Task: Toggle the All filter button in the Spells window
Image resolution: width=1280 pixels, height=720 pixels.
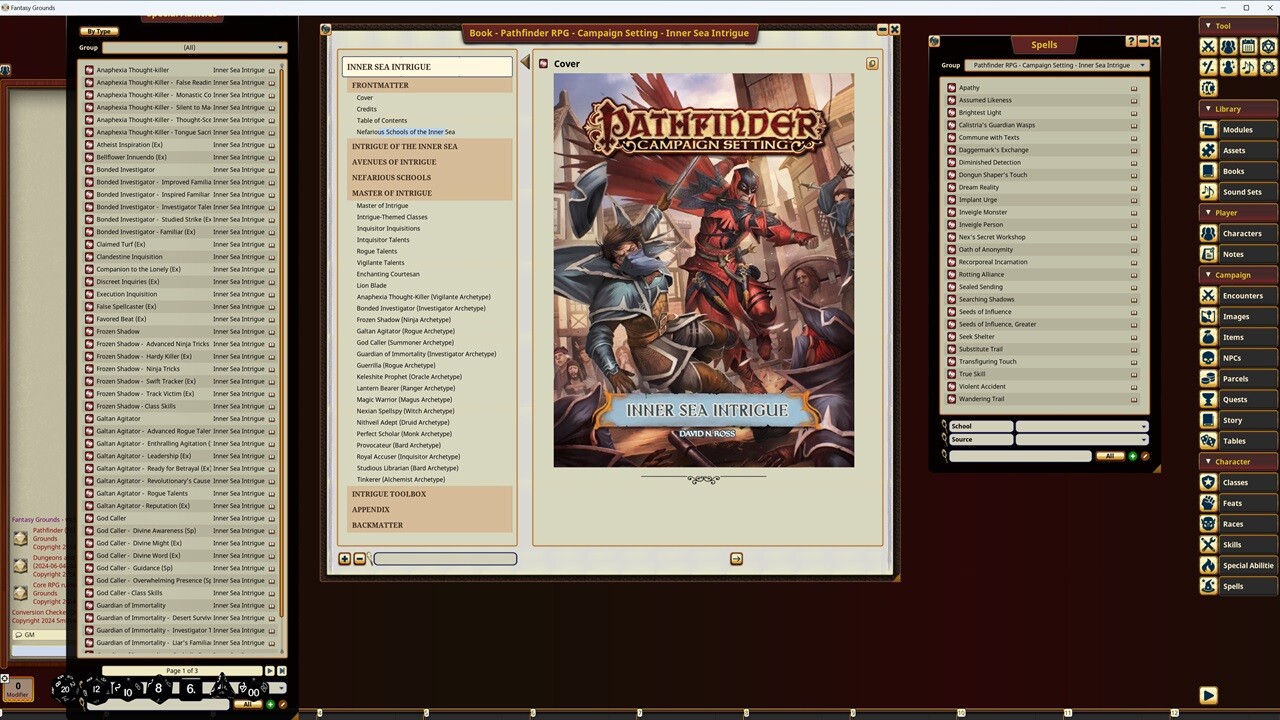Action: 1110,455
